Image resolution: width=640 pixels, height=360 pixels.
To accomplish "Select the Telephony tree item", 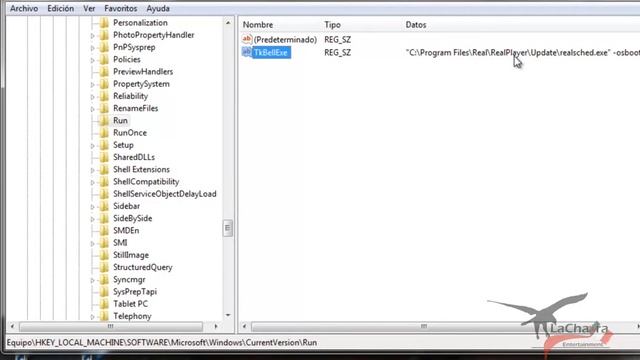I will coord(132,316).
